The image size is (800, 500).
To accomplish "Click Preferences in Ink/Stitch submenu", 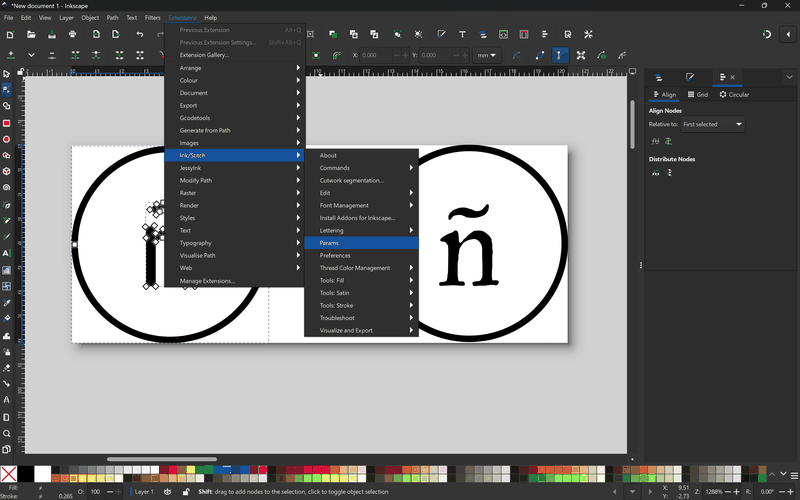I will [x=361, y=255].
